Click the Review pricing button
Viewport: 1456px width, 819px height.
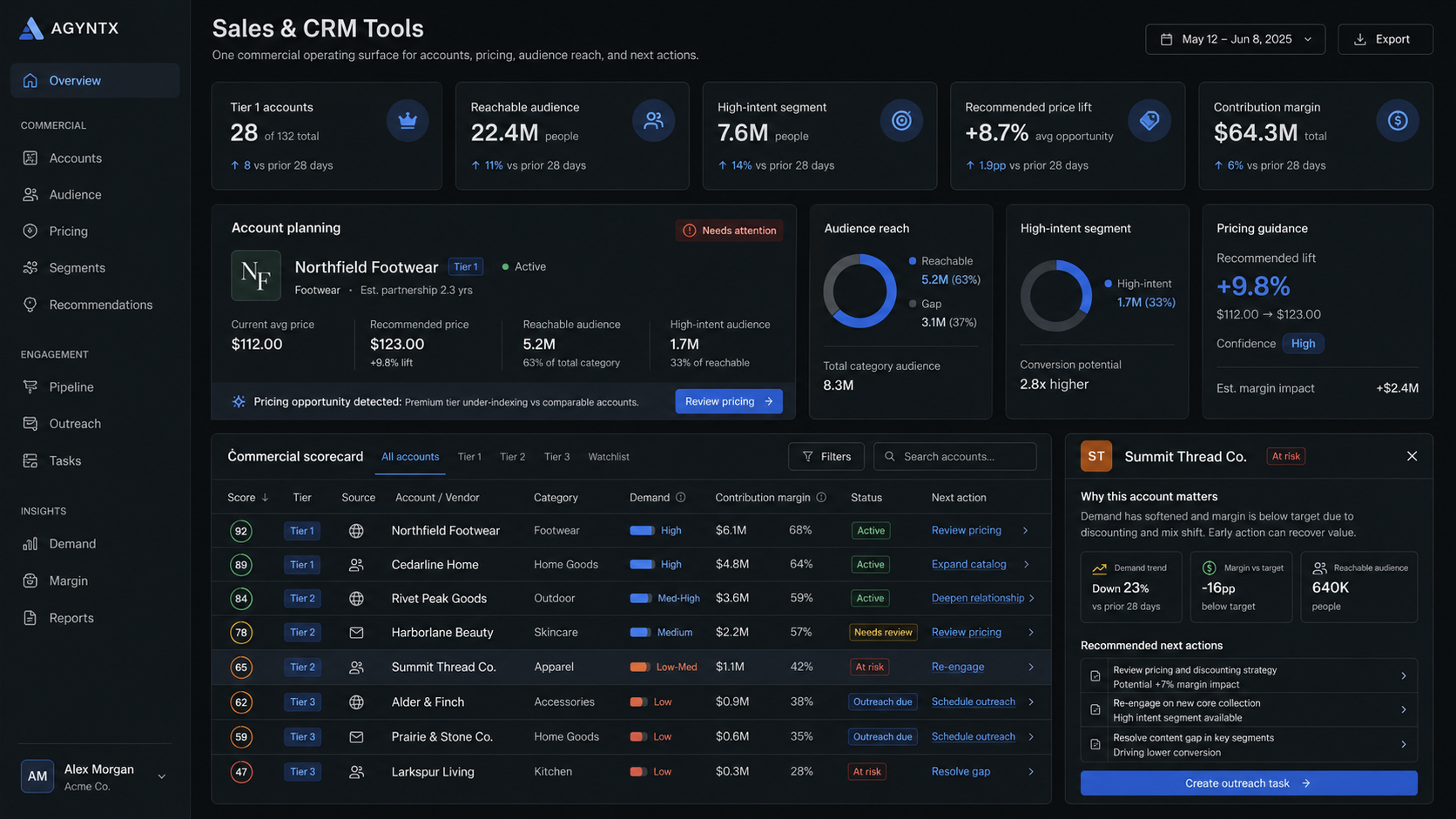729,401
